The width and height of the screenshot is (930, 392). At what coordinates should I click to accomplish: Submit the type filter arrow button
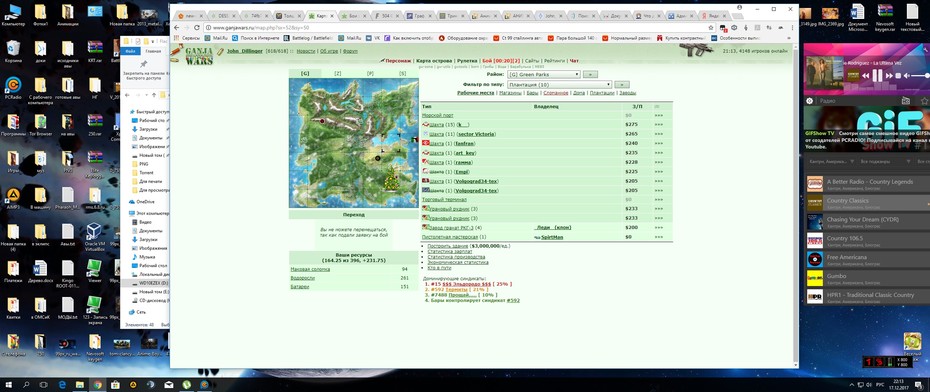tap(621, 85)
